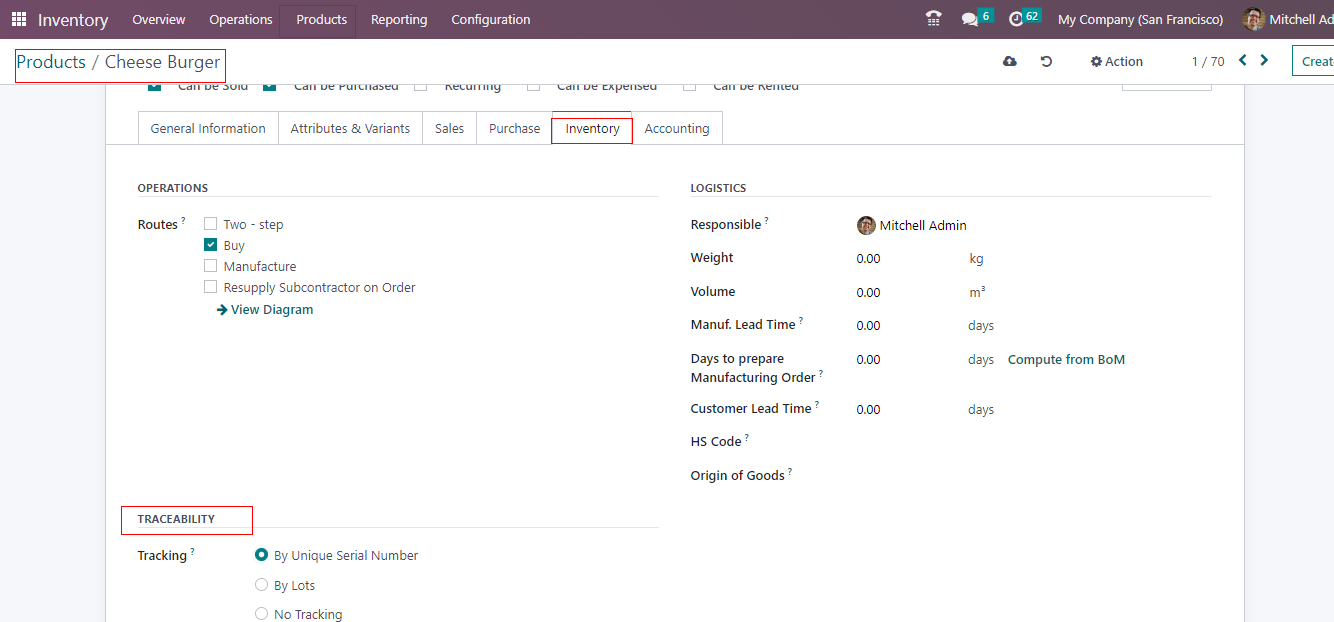Go to next record arrow
1334x622 pixels.
(1264, 61)
